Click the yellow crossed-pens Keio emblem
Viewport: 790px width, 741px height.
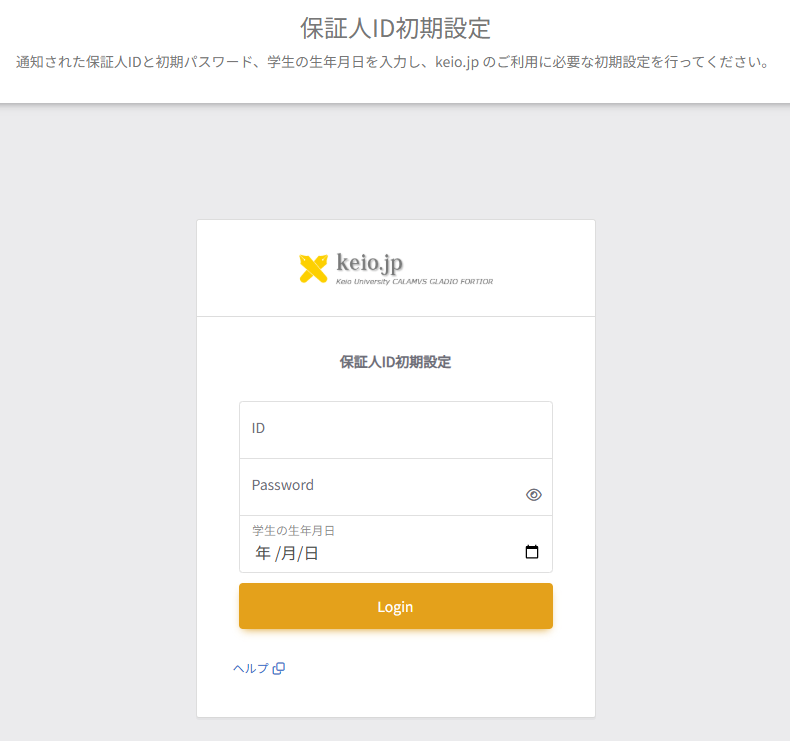313,268
